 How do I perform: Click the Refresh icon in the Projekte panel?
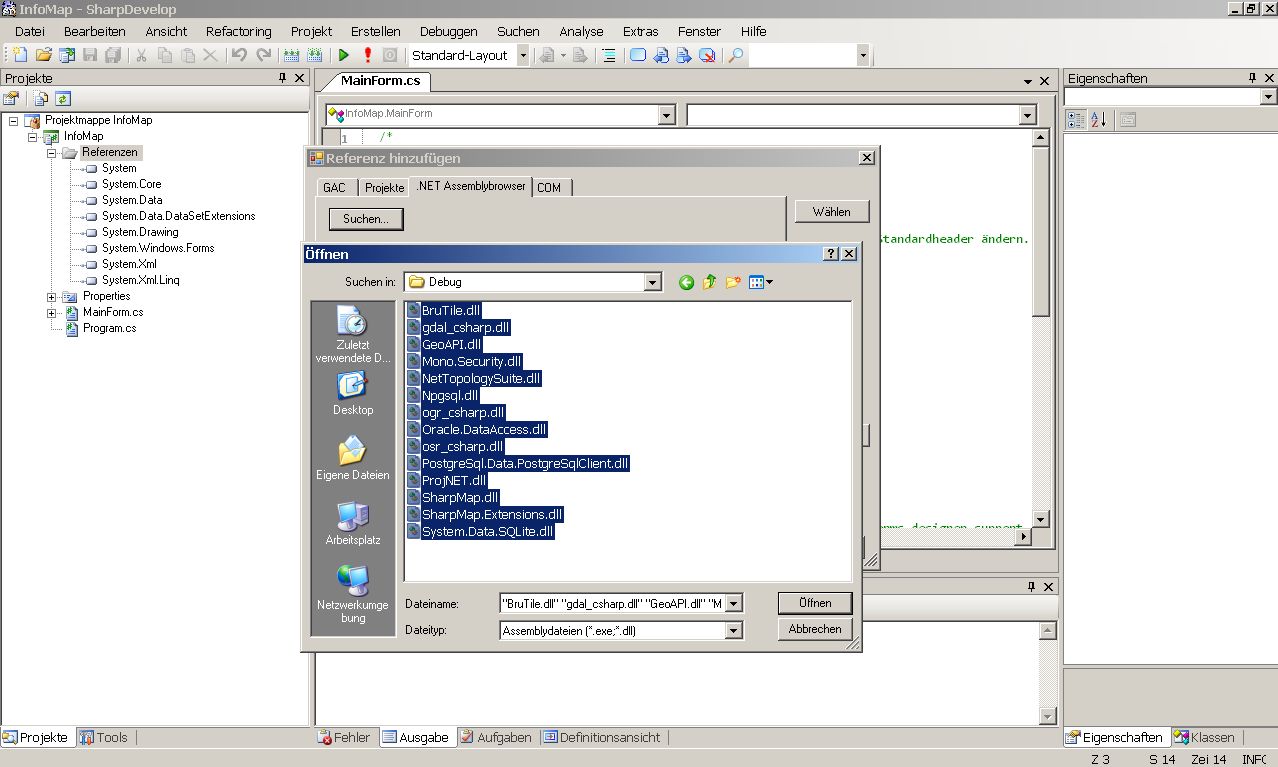[63, 98]
